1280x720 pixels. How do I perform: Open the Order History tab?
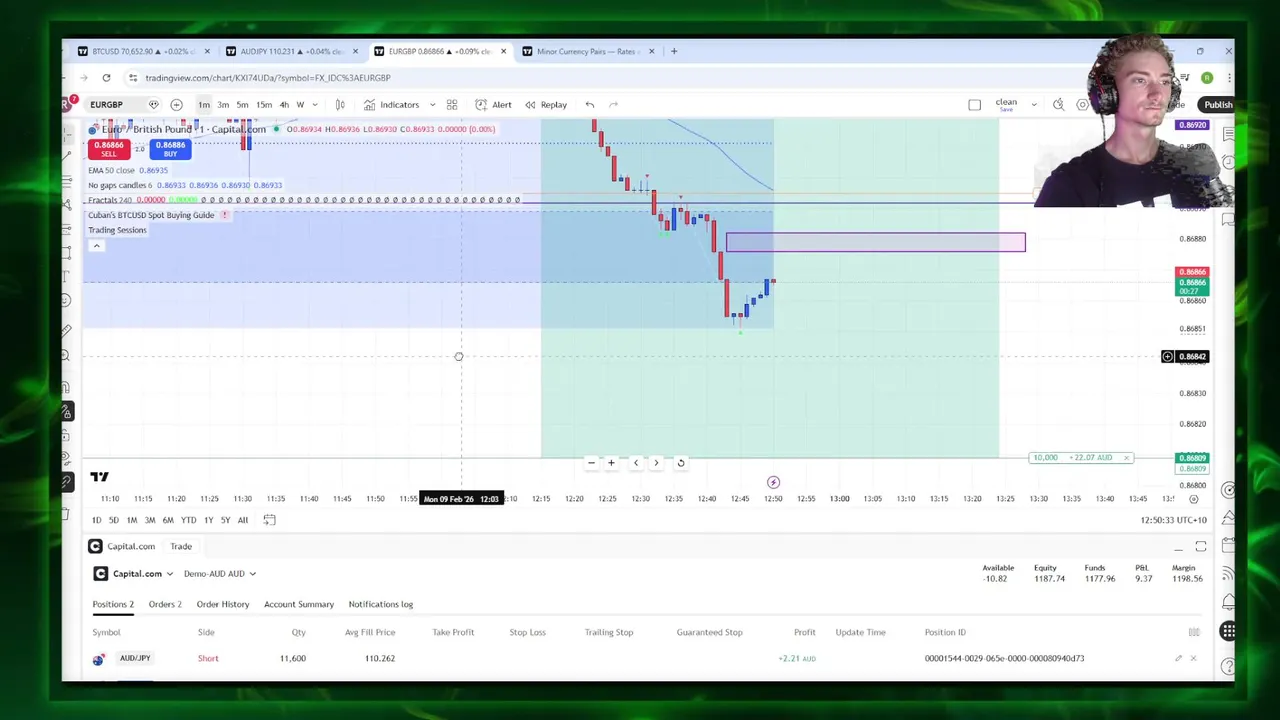[x=223, y=604]
